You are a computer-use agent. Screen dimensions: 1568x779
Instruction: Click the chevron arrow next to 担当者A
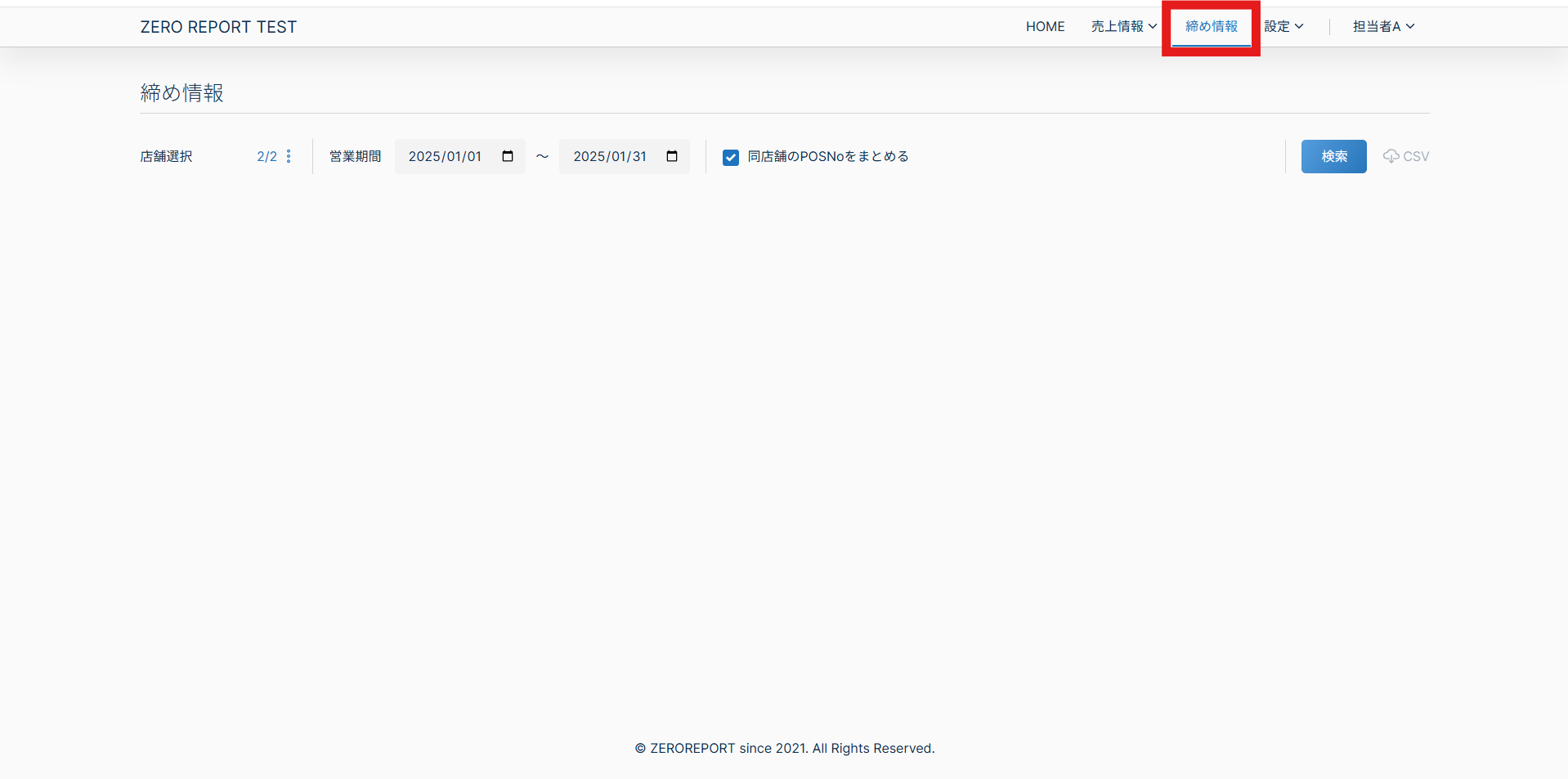(x=1410, y=26)
